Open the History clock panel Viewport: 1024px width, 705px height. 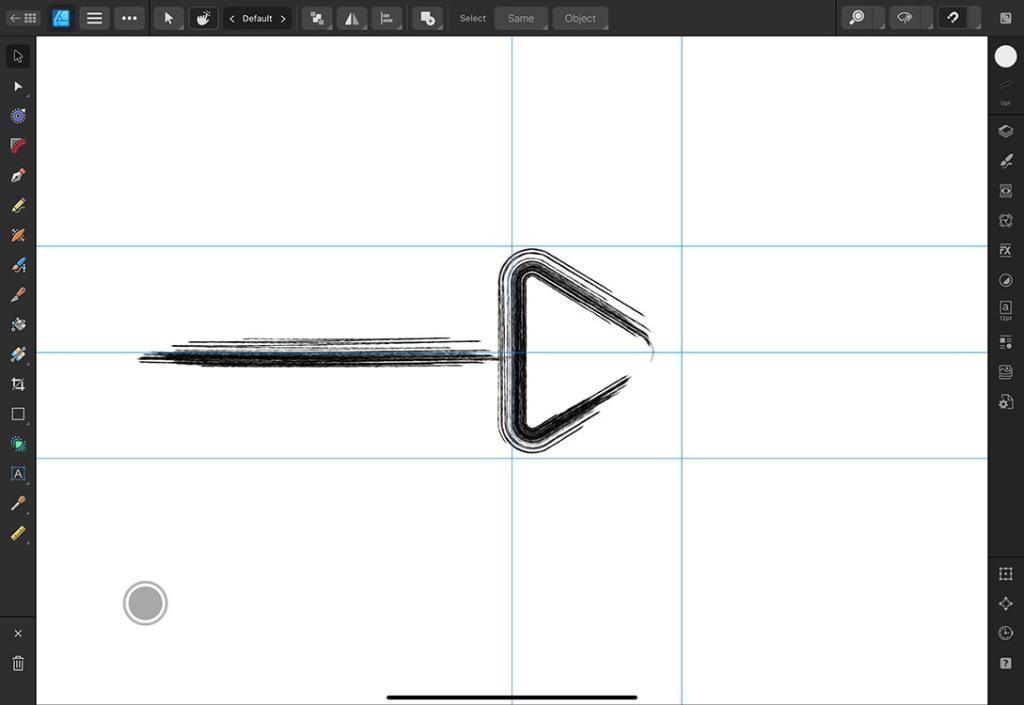(1006, 633)
